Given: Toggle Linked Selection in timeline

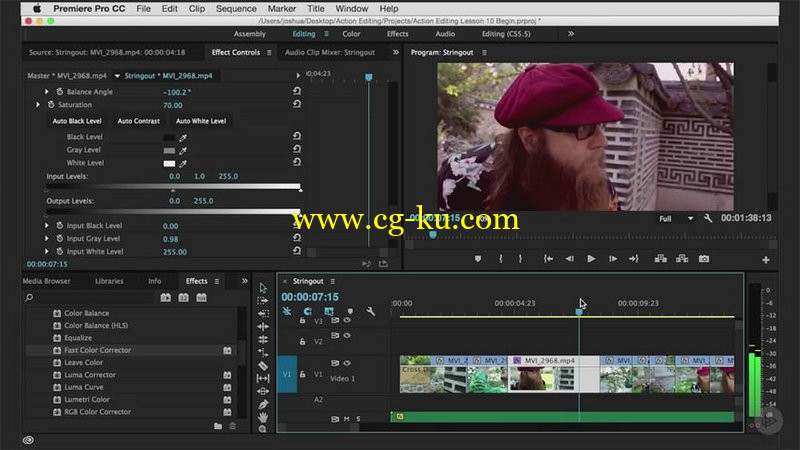Looking at the screenshot, I should pyautogui.click(x=329, y=311).
